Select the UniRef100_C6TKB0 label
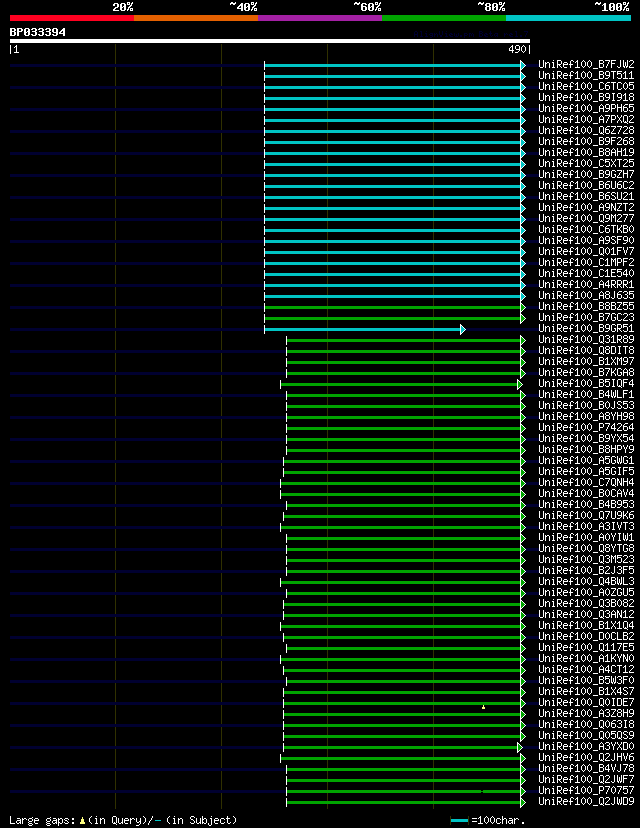 [586, 230]
